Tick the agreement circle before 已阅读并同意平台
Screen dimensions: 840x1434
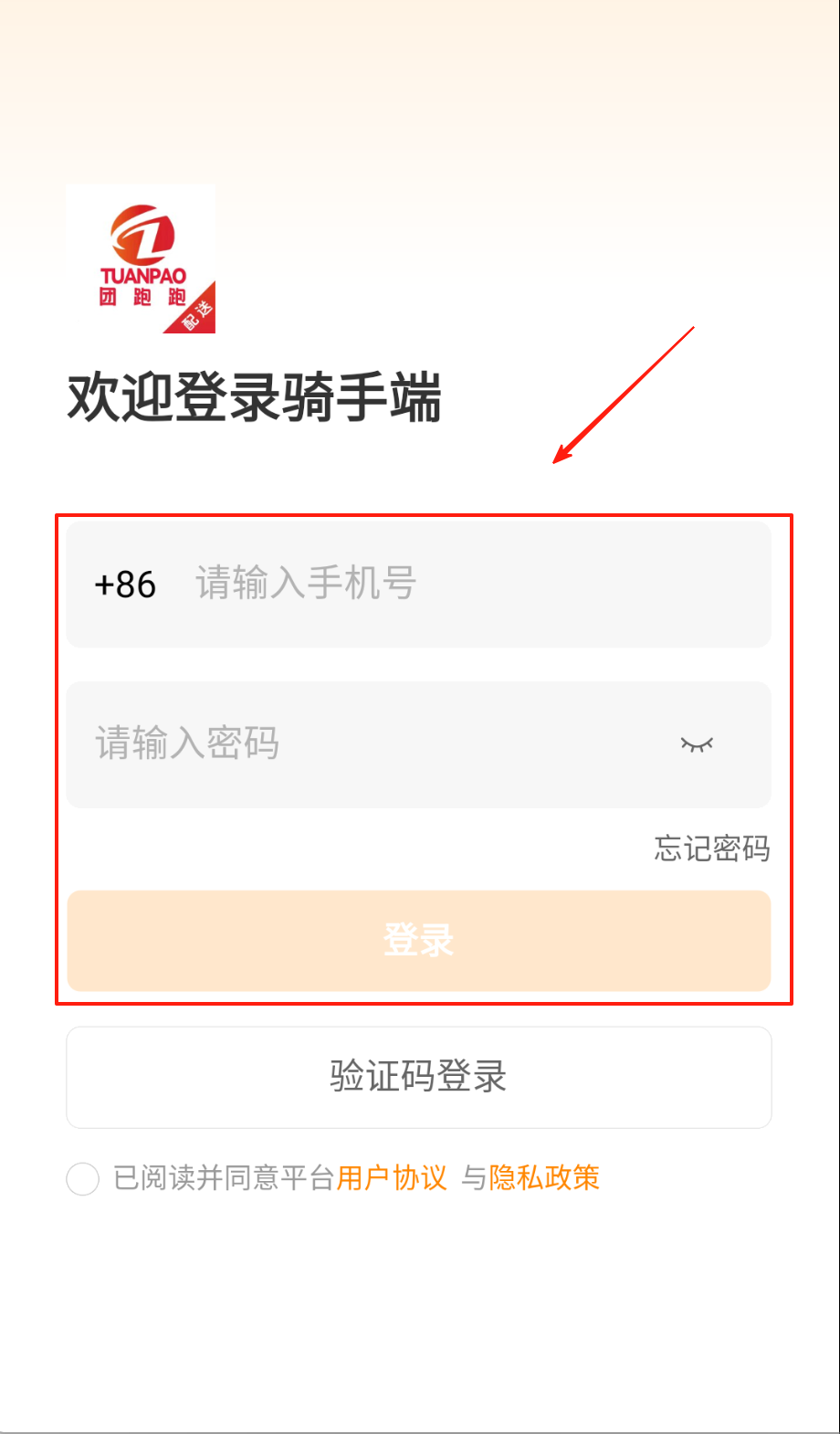coord(83,1178)
